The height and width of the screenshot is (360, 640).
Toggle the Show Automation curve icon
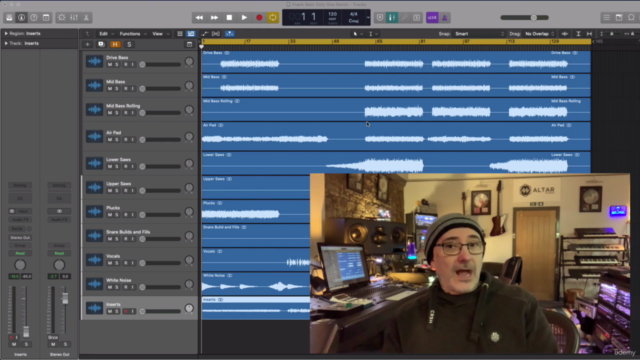pyautogui.click(x=204, y=34)
